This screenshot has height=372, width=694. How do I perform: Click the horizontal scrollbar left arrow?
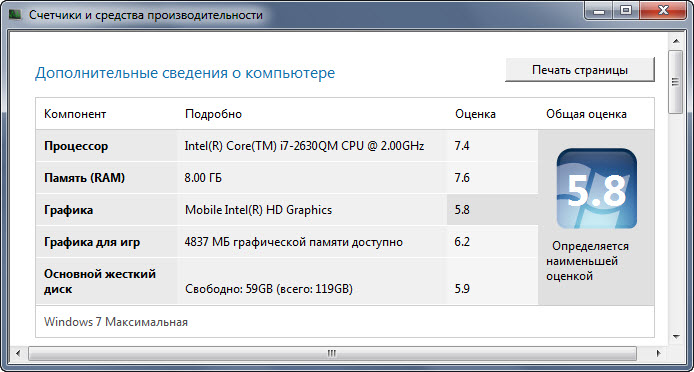tap(18, 353)
